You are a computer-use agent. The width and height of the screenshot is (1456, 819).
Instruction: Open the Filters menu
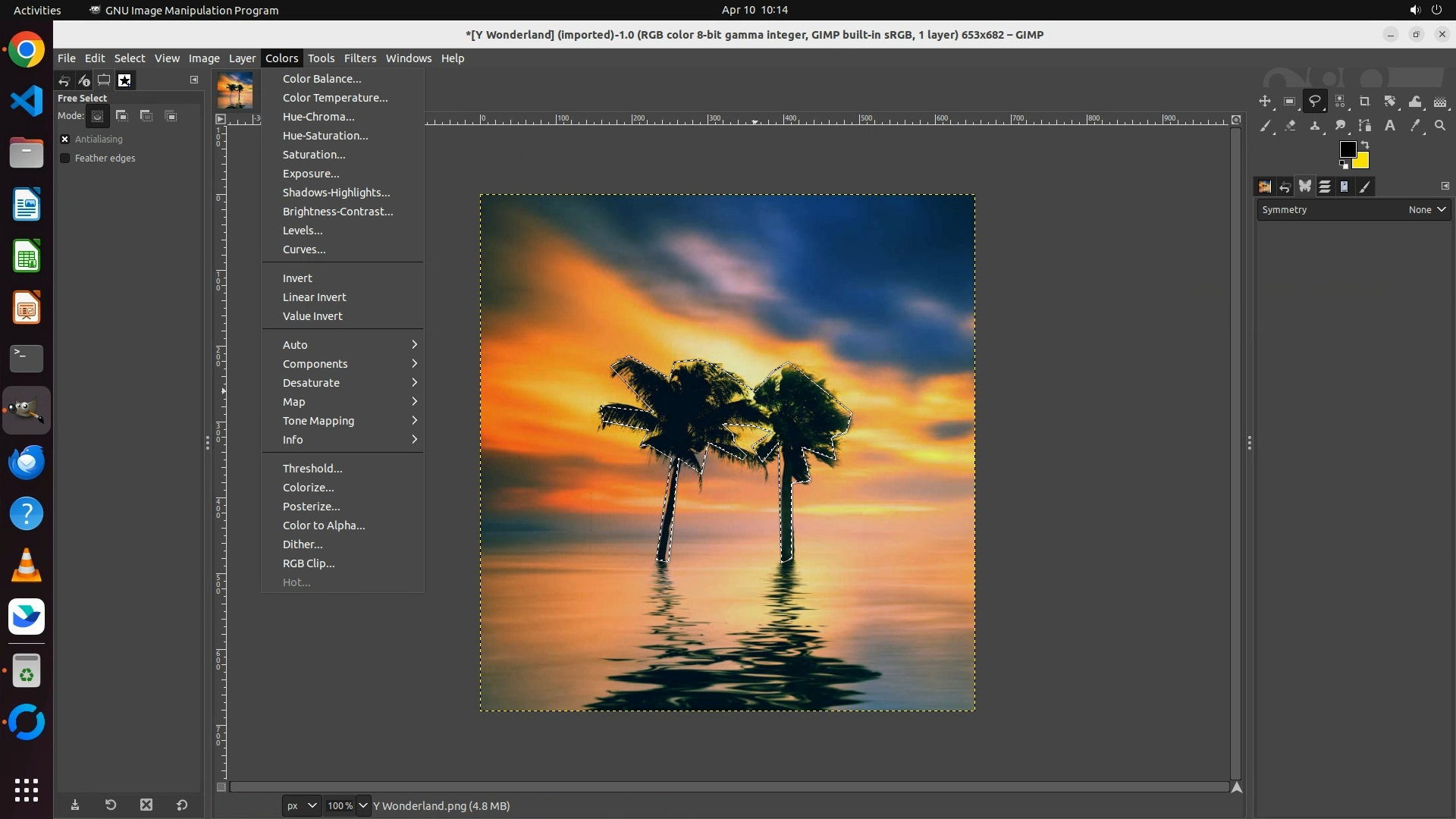(x=359, y=58)
